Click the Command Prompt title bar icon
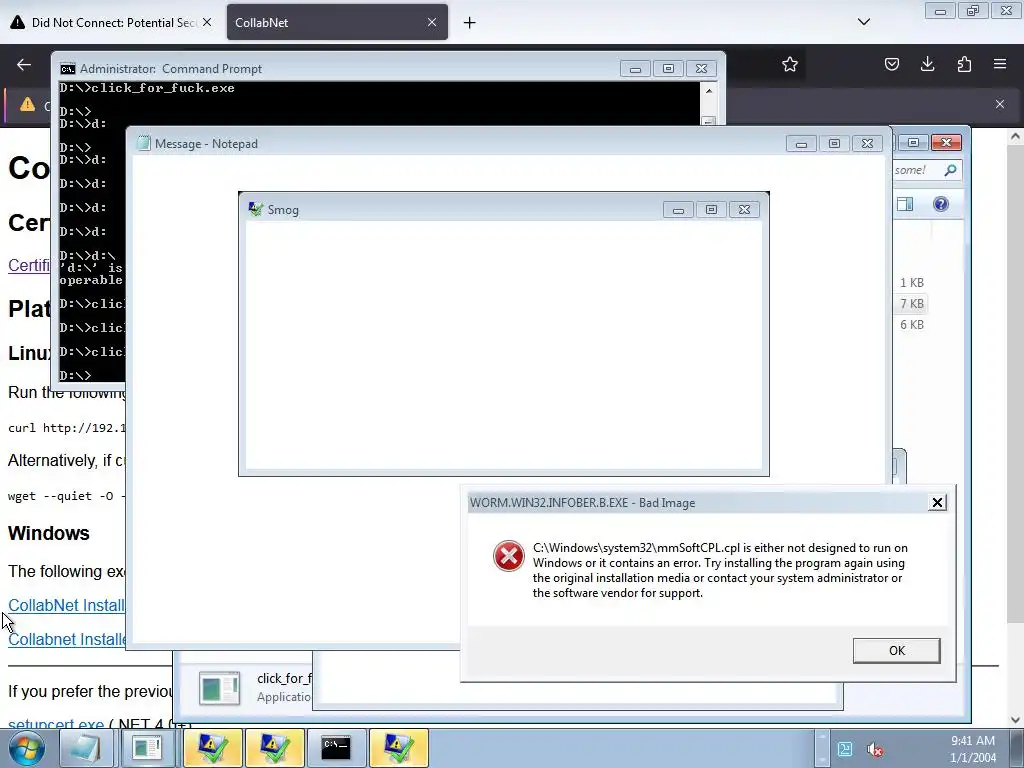This screenshot has height=768, width=1024. (67, 69)
